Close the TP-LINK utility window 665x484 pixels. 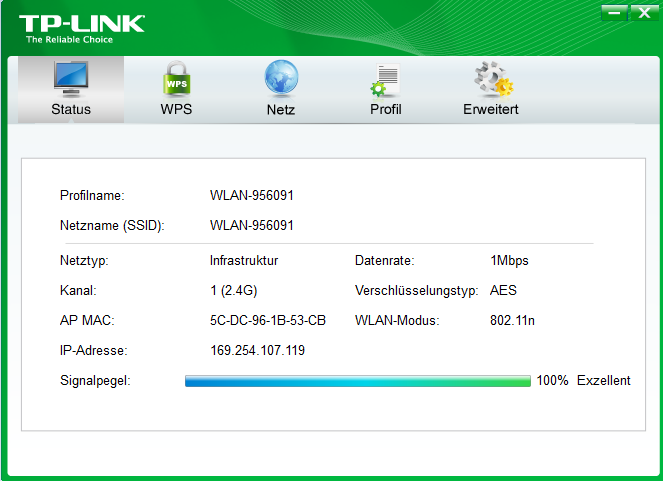[x=644, y=13]
